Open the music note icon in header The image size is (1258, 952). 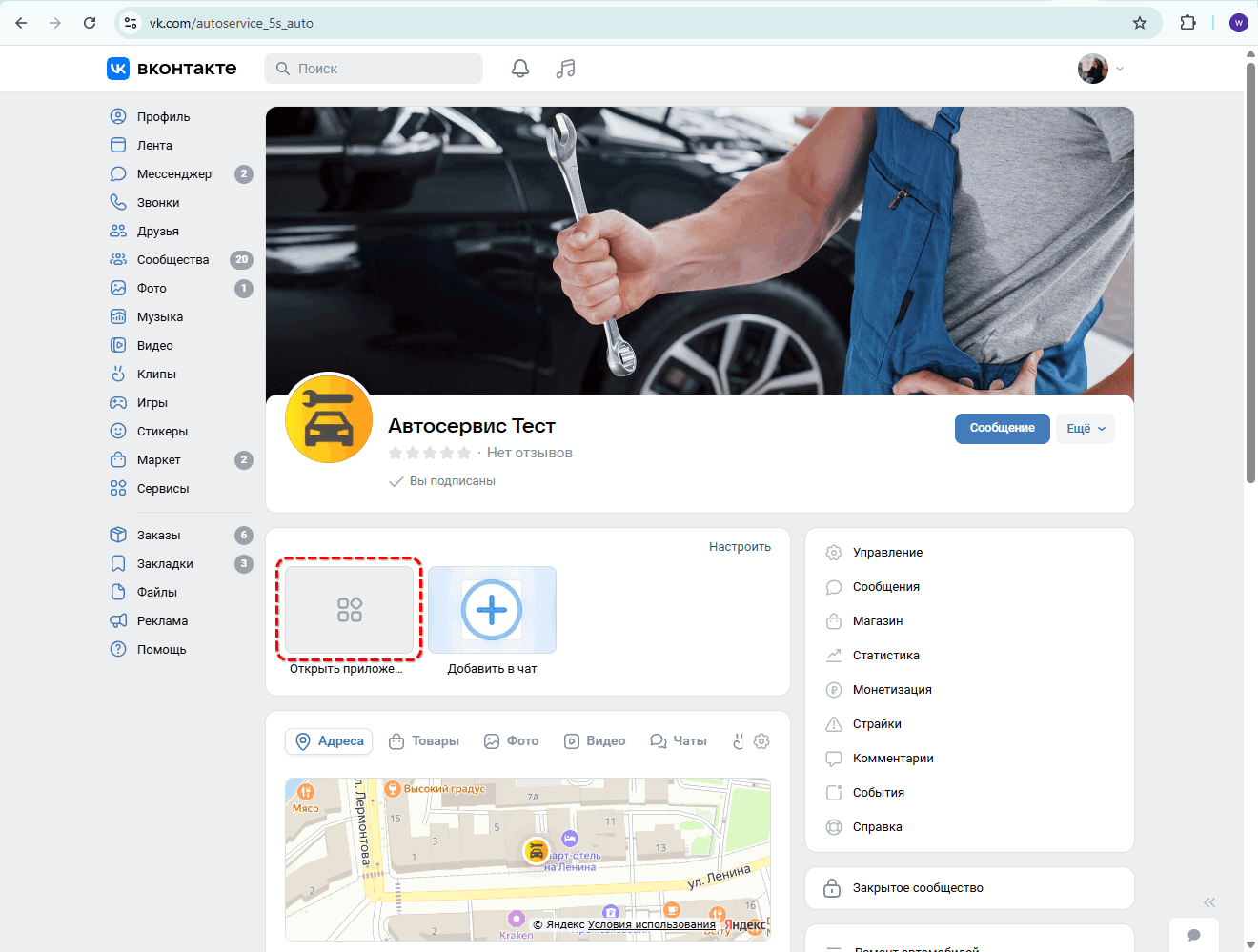pos(566,69)
